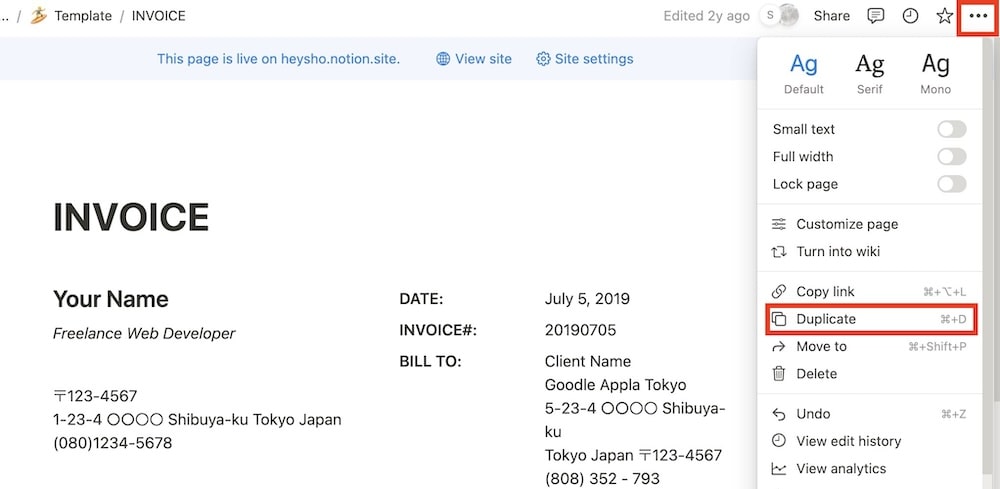Image resolution: width=1000 pixels, height=489 pixels.
Task: Click the Edited 2y ago label
Action: 707,16
